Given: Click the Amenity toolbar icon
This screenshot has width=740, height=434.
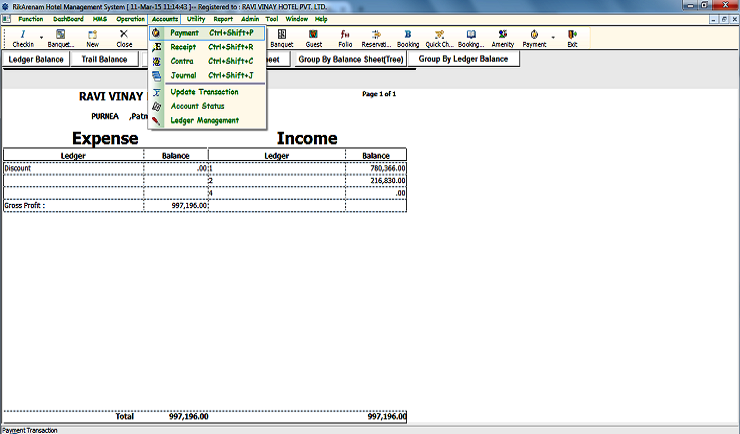Looking at the screenshot, I should tap(502, 38).
